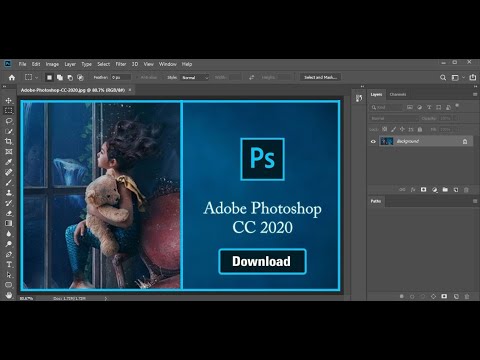Viewport: 480px width, 360px height.
Task: Toggle adjustment layer filter icon
Action: coord(420,107)
